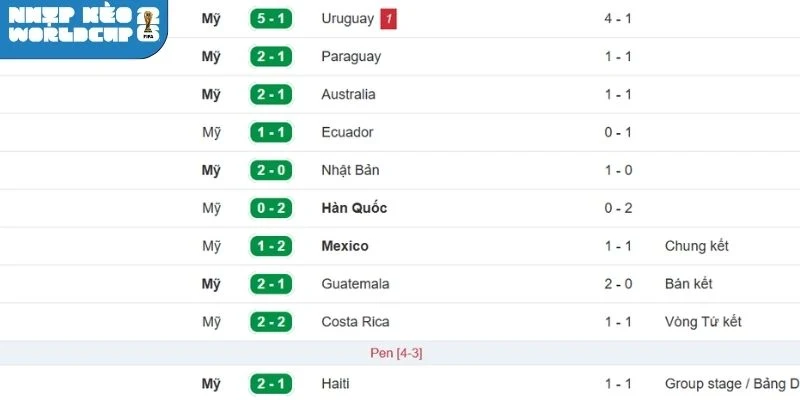Select the Australia team name
800x400 pixels.
349,95
